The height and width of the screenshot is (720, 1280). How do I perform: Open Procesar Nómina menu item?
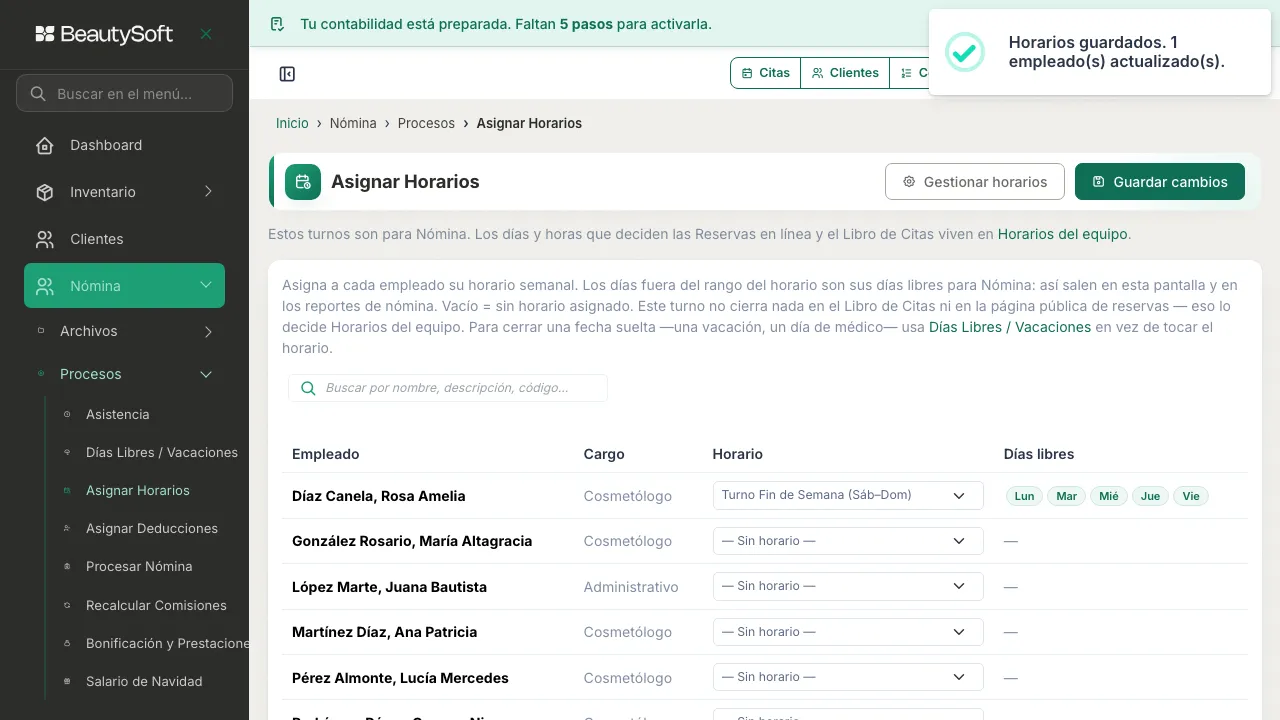(x=139, y=566)
